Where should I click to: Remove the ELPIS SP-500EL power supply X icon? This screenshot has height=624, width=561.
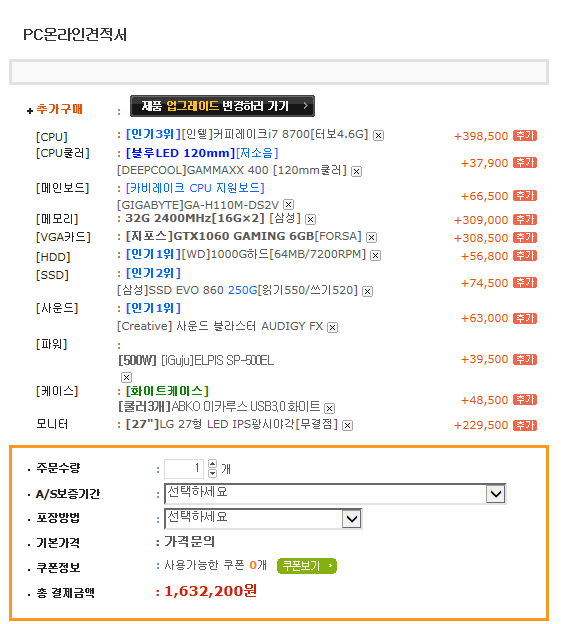point(126,377)
